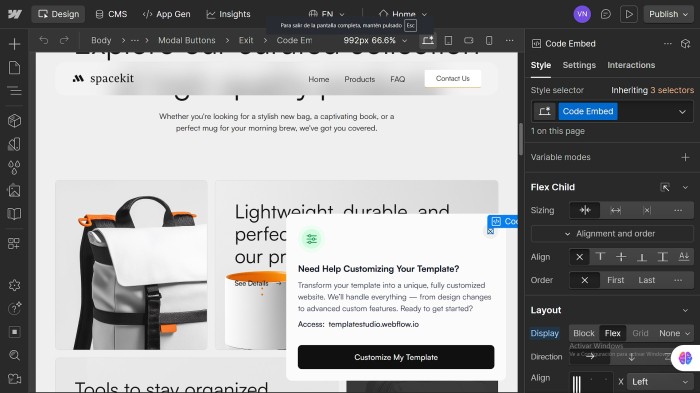Open the Assets image panel
The image size is (700, 393).
pos(14,191)
